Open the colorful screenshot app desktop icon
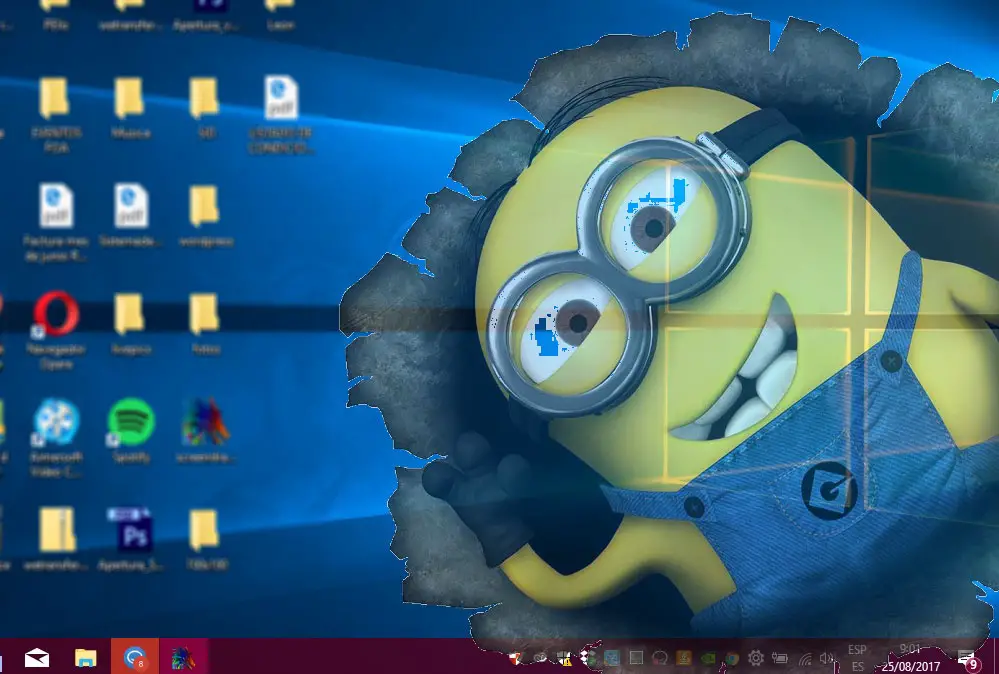Viewport: 999px width, 674px height. pyautogui.click(x=205, y=421)
